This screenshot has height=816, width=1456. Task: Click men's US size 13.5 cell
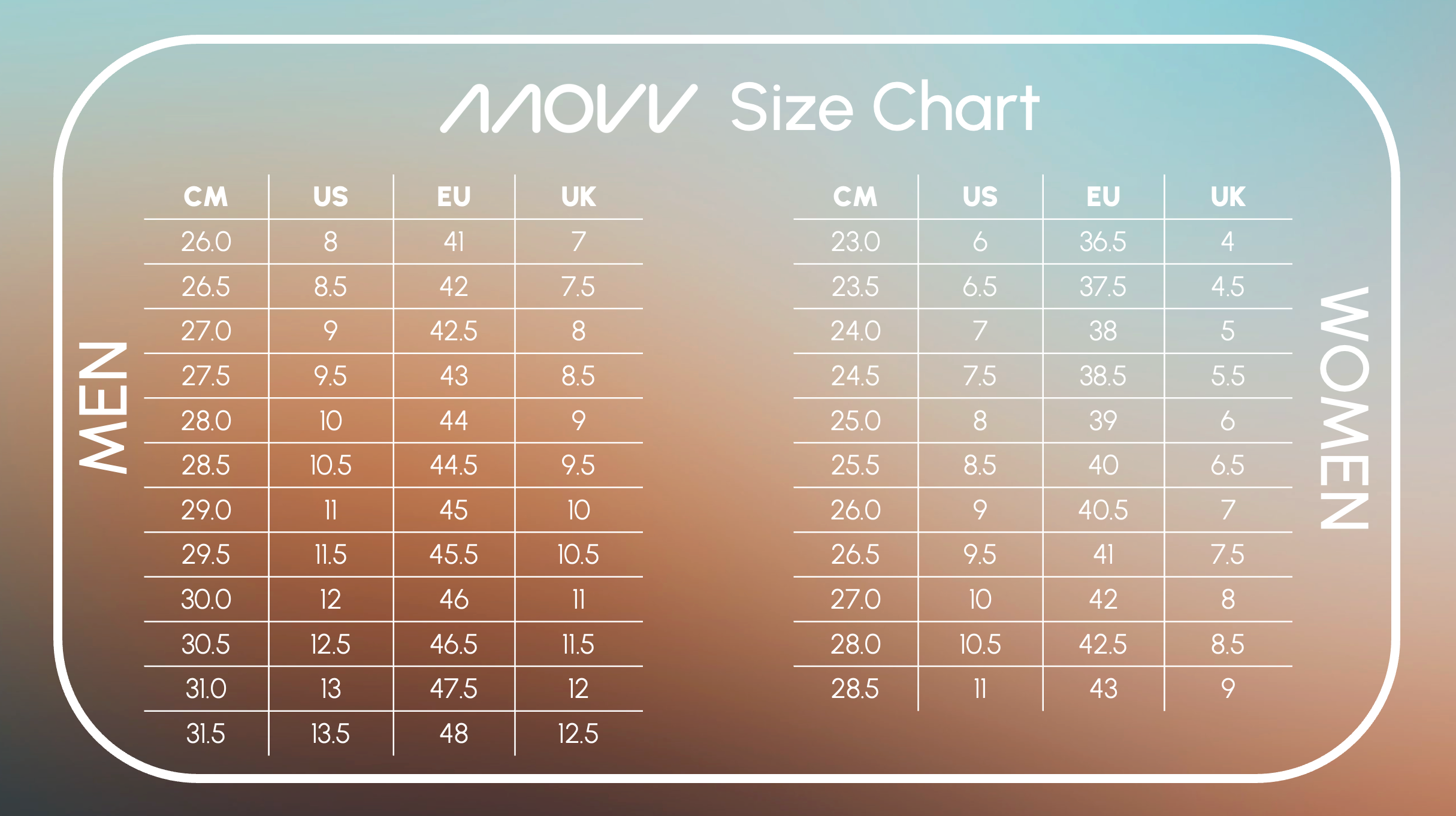tap(330, 734)
